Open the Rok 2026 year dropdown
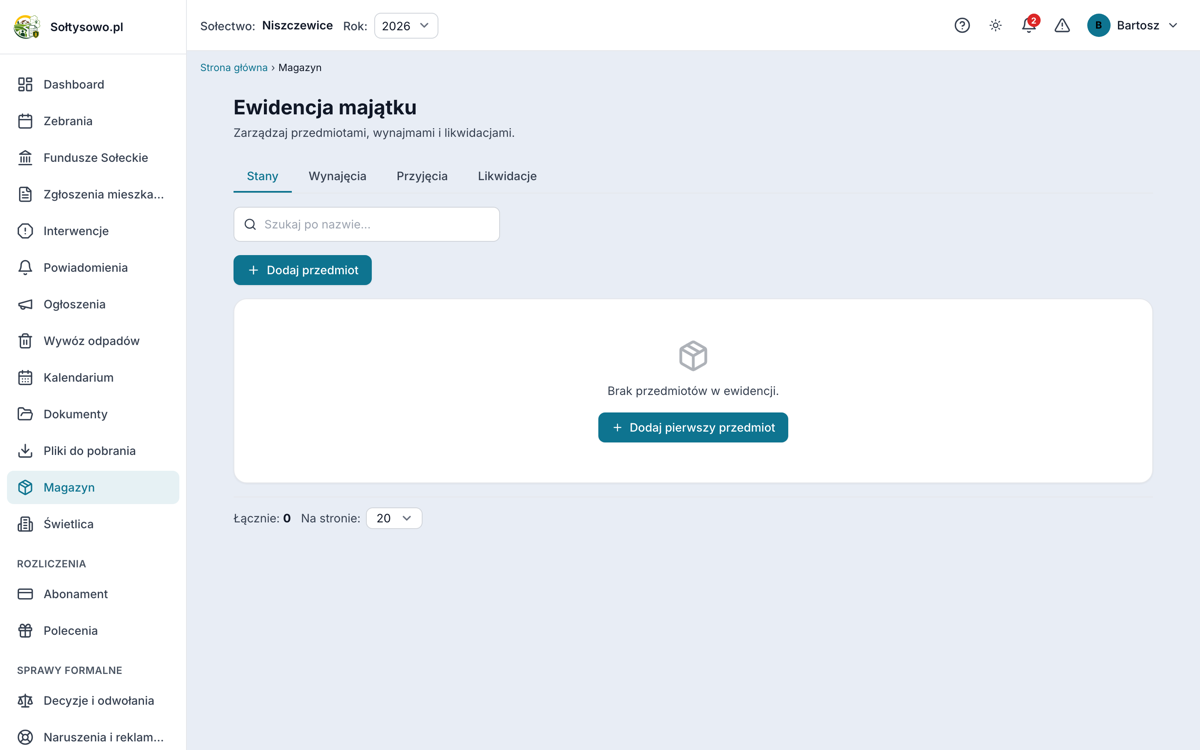The width and height of the screenshot is (1200, 750). click(x=406, y=26)
